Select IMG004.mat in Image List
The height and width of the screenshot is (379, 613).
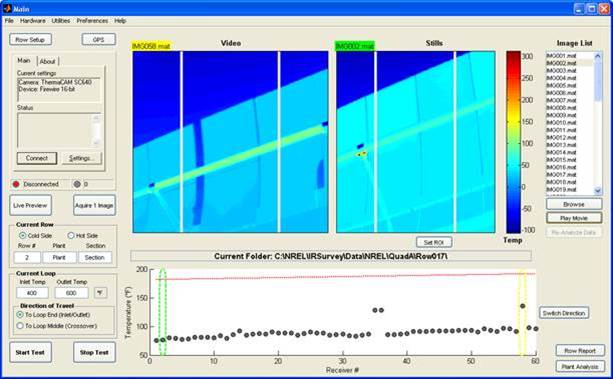click(x=561, y=78)
